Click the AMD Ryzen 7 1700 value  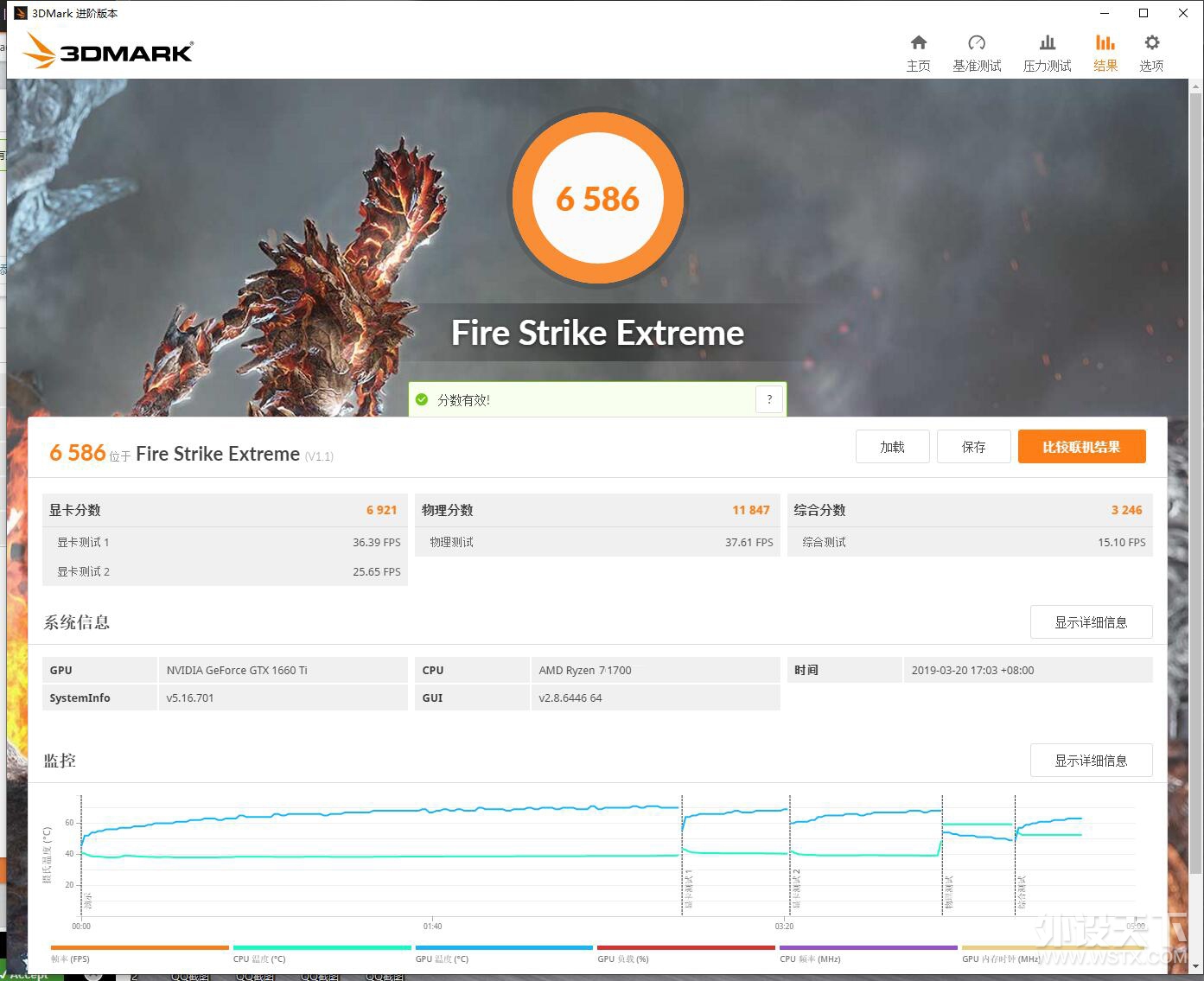585,670
